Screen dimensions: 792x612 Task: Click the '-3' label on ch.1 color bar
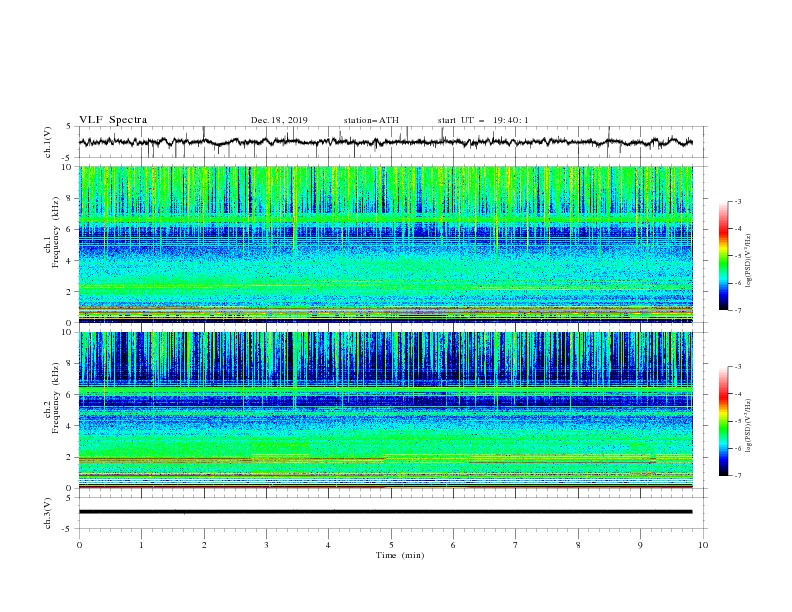coord(737,201)
